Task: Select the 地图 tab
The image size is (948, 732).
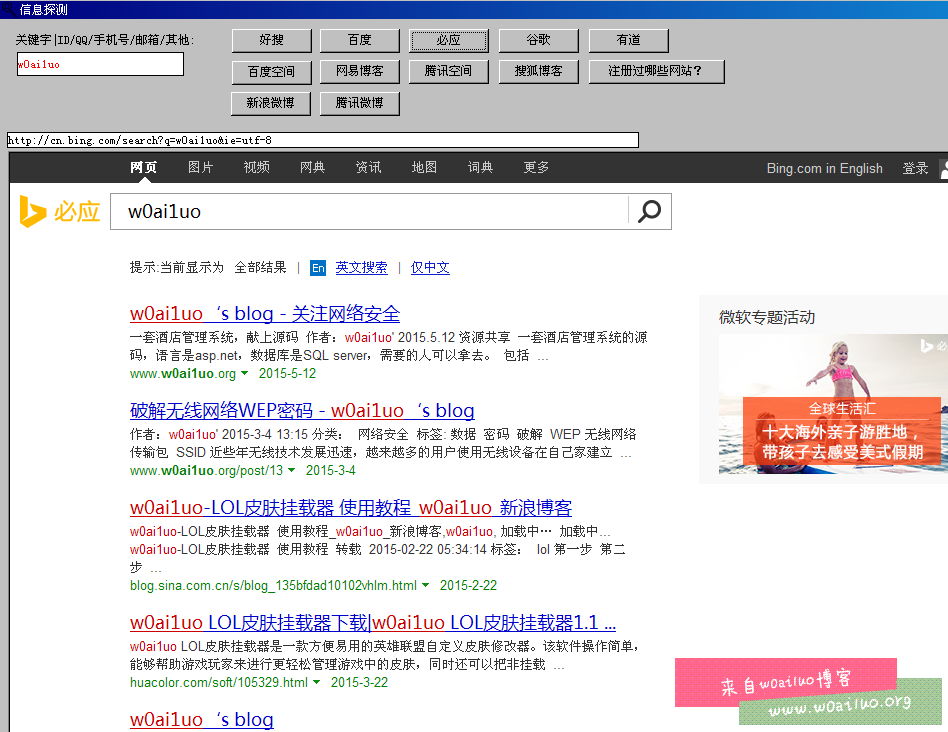Action: point(424,167)
